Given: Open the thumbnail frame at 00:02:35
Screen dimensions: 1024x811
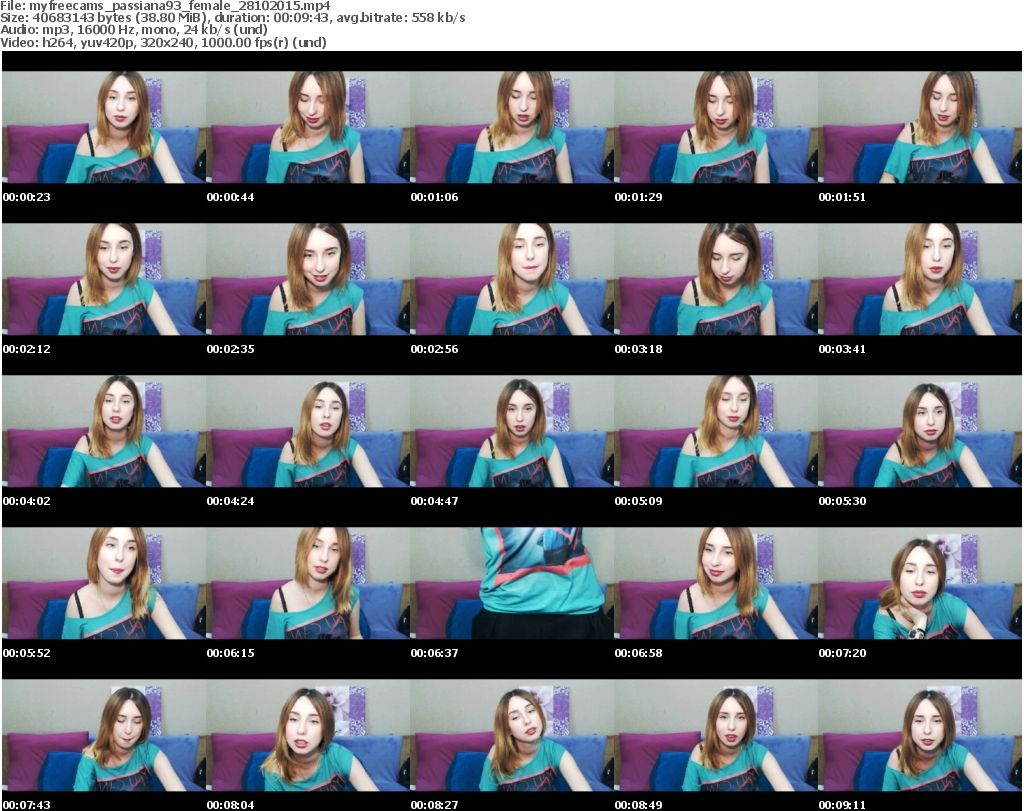Looking at the screenshot, I should [308, 279].
